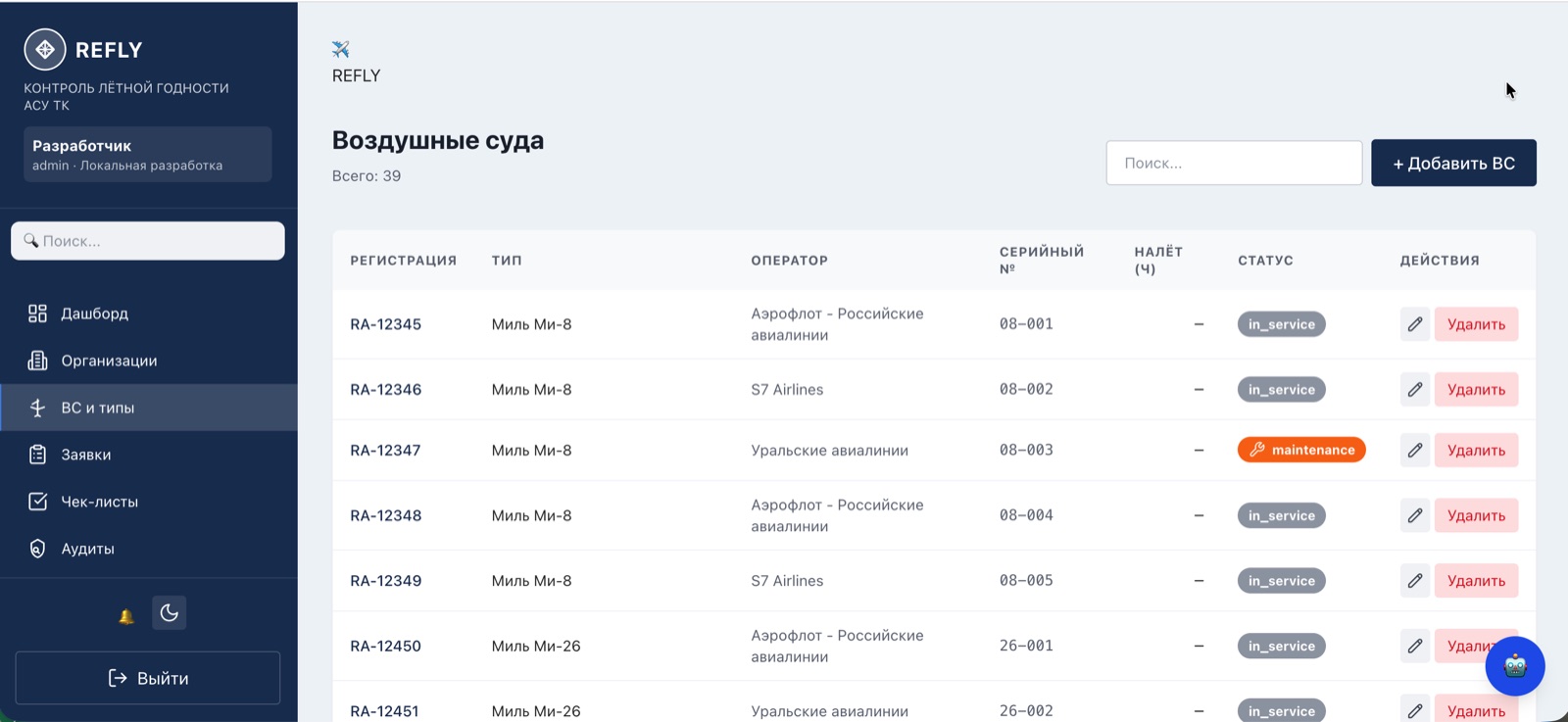Click the РЕГИСТРАЦИЯ column header

[404, 261]
